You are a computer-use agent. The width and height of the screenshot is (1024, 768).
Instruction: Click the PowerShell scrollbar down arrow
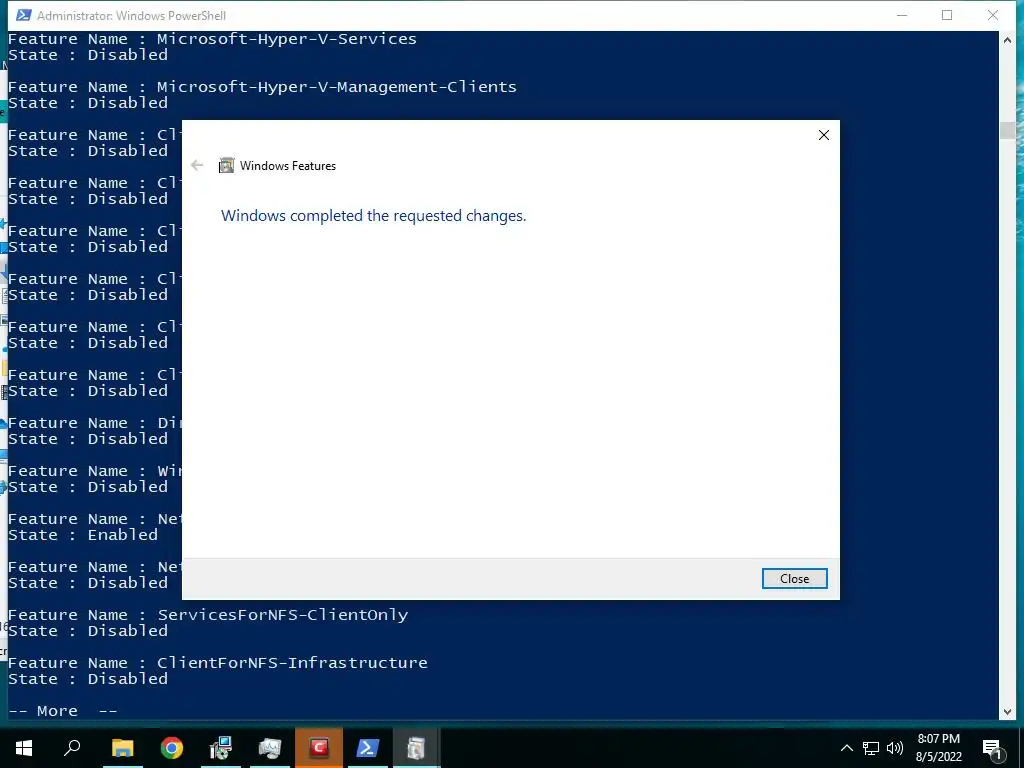pyautogui.click(x=1007, y=712)
